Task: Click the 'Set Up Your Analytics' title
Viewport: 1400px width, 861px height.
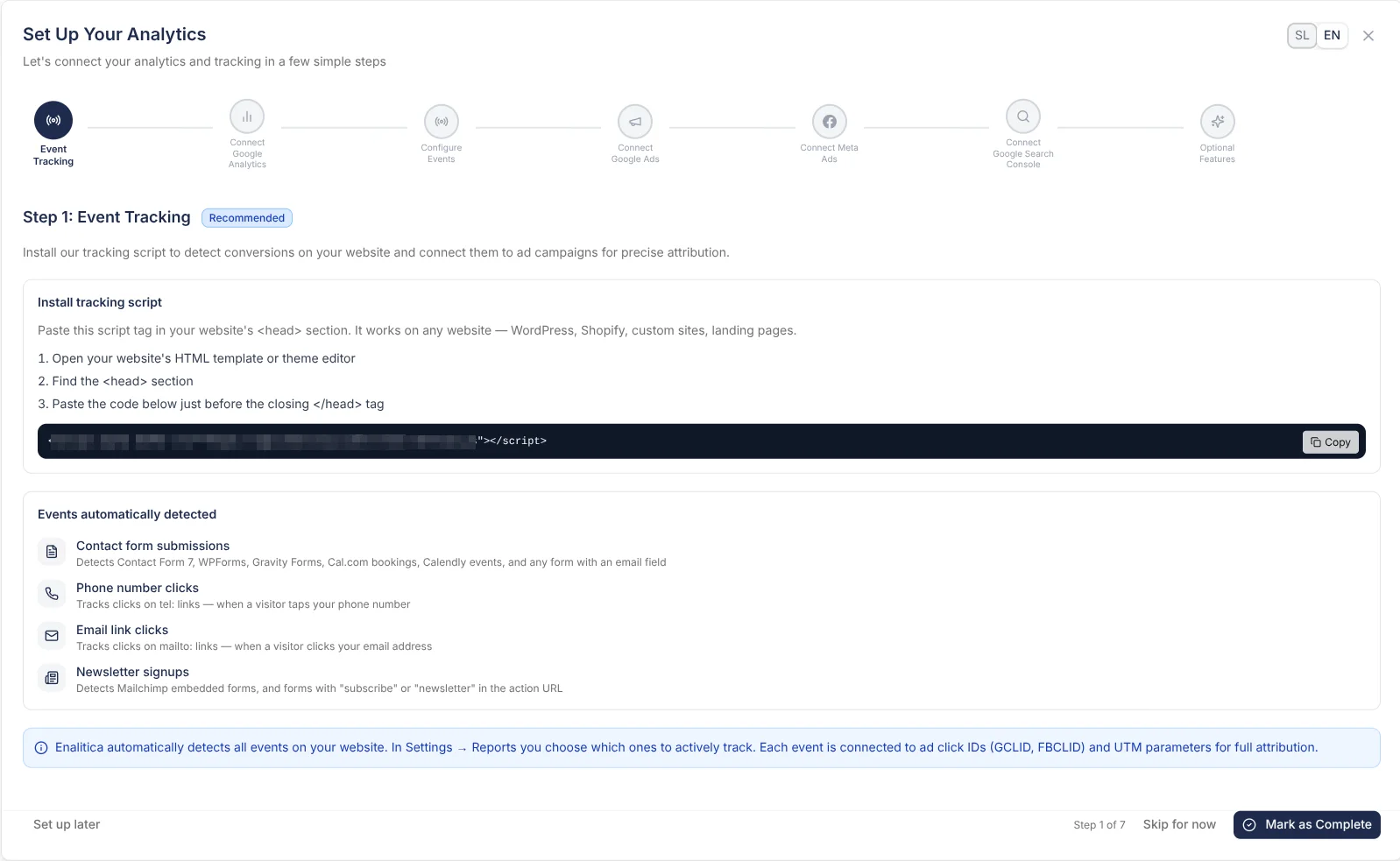Action: (115, 34)
